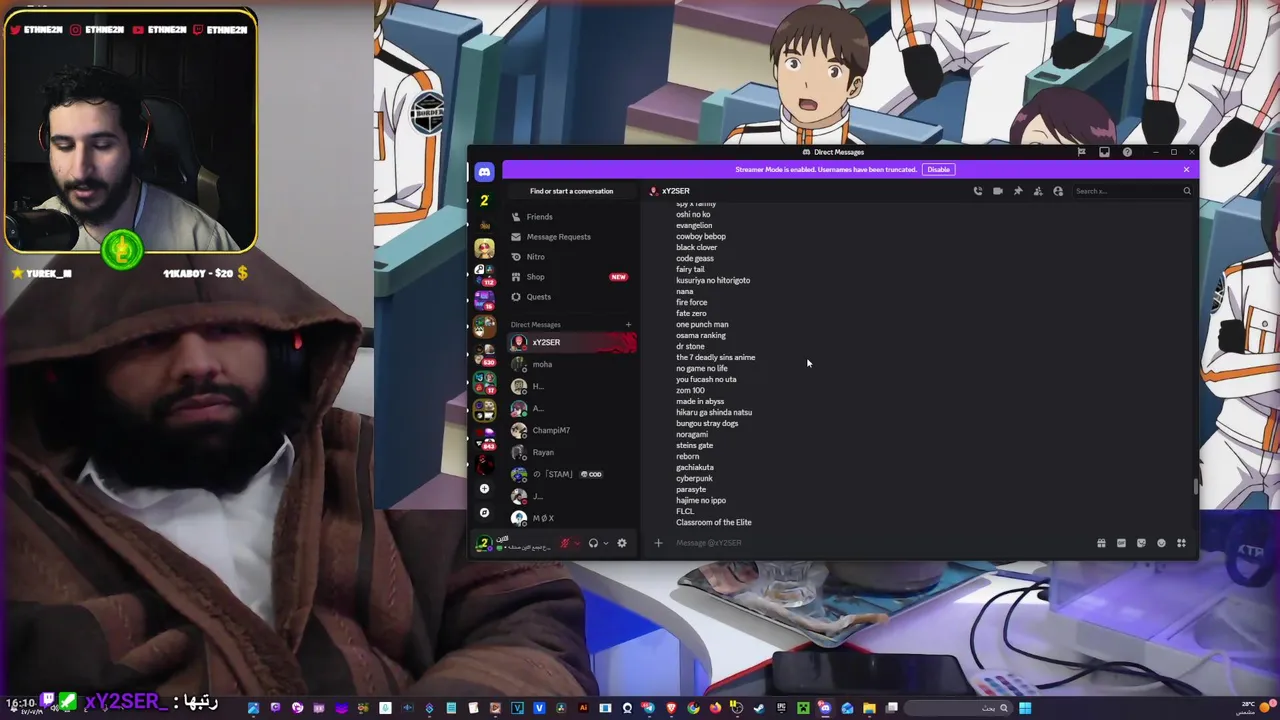Open the GIF picker

pyautogui.click(x=1121, y=543)
